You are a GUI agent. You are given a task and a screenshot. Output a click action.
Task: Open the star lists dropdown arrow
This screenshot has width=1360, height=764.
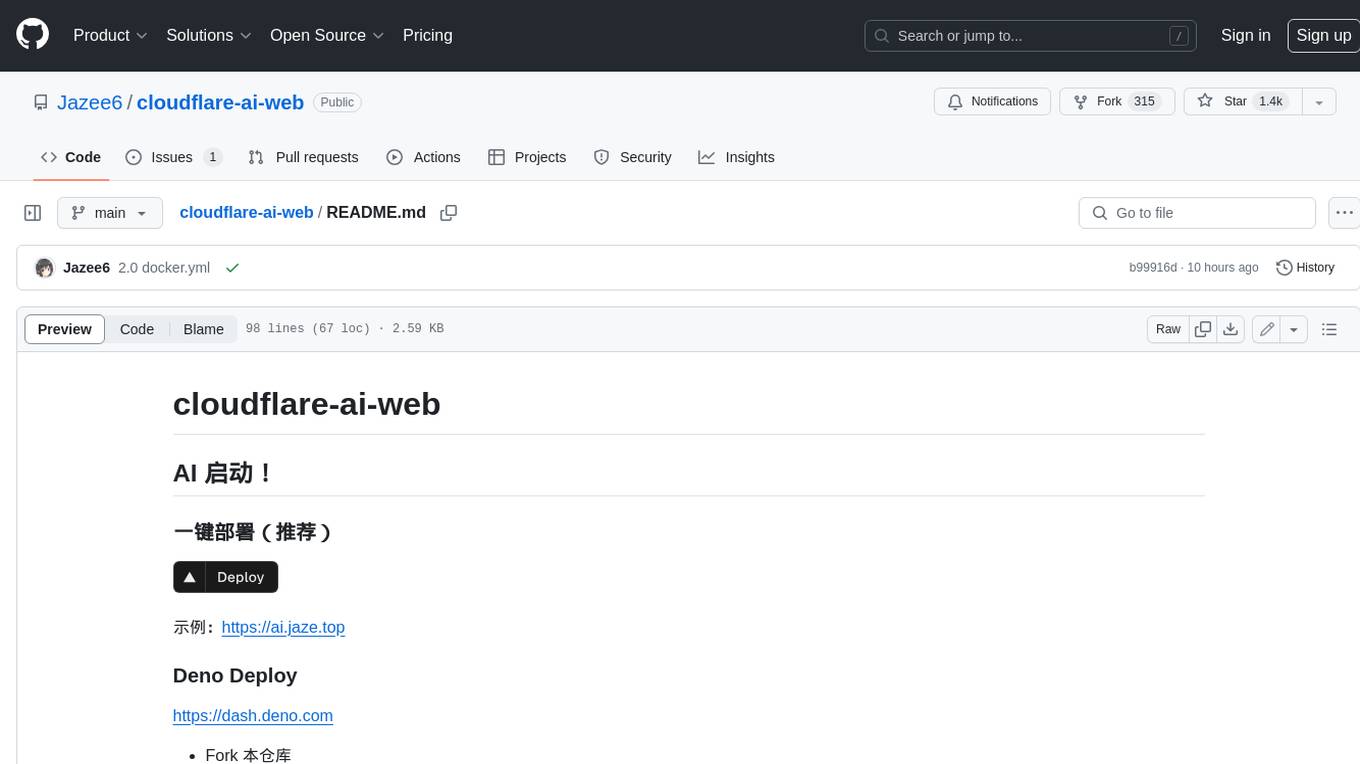pyautogui.click(x=1319, y=101)
